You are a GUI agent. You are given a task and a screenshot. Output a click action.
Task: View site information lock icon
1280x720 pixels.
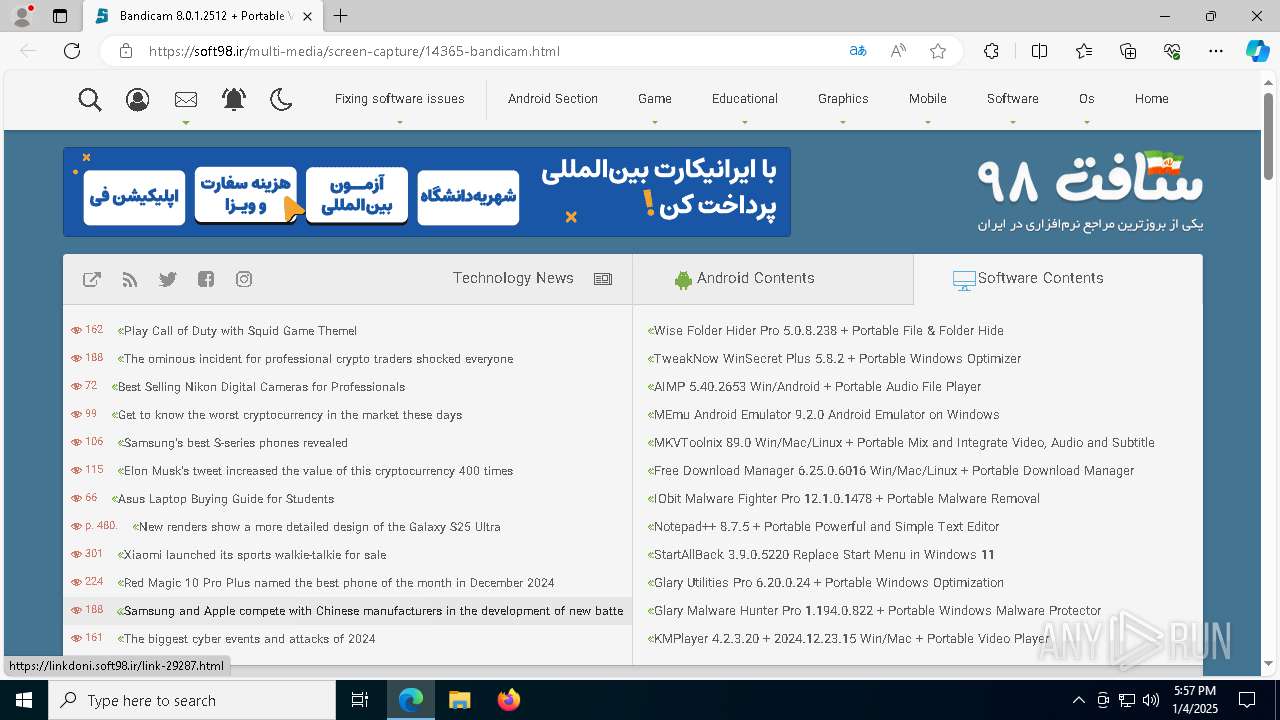coord(125,51)
